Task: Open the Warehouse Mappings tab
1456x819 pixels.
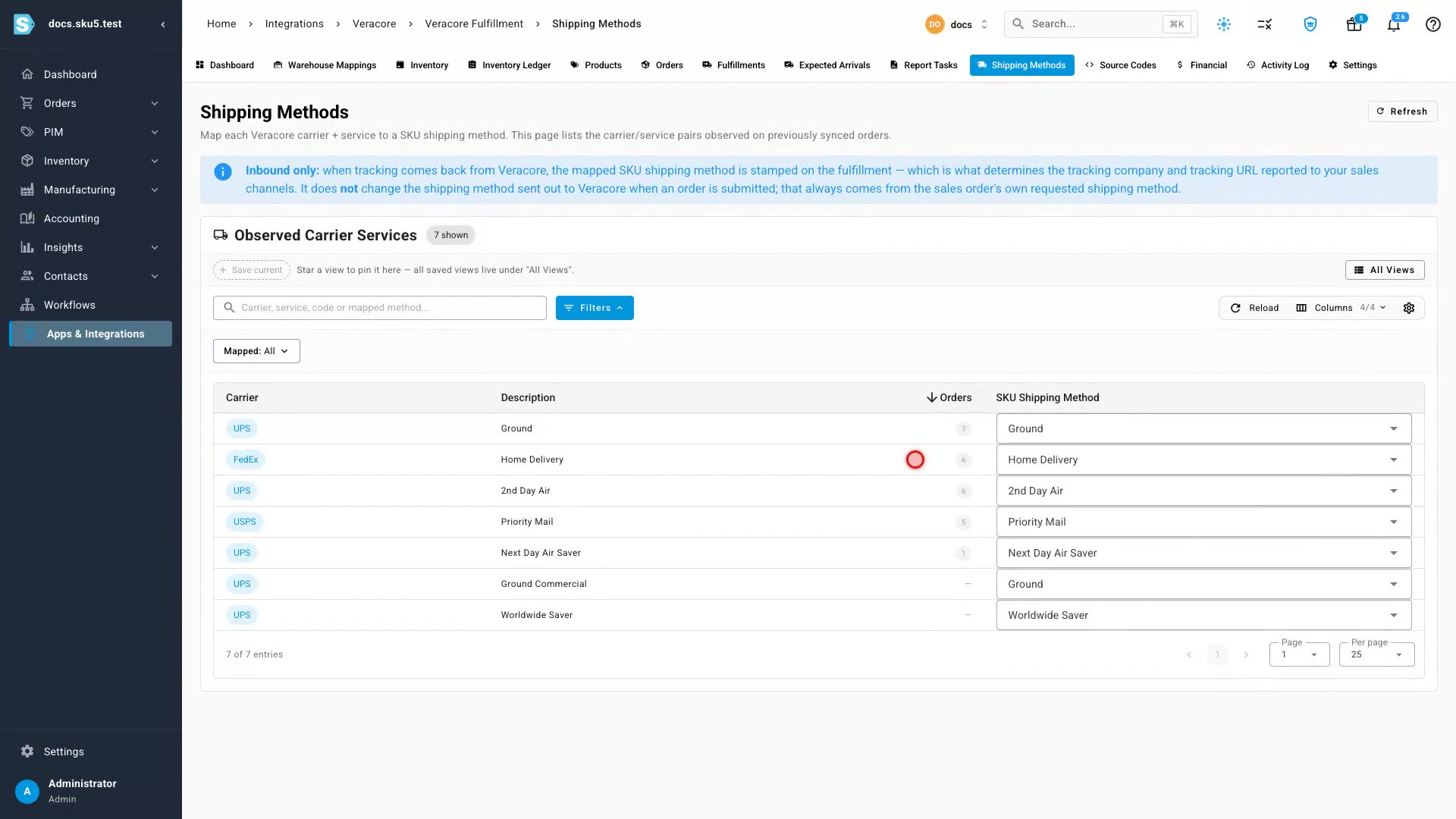Action: pos(325,65)
